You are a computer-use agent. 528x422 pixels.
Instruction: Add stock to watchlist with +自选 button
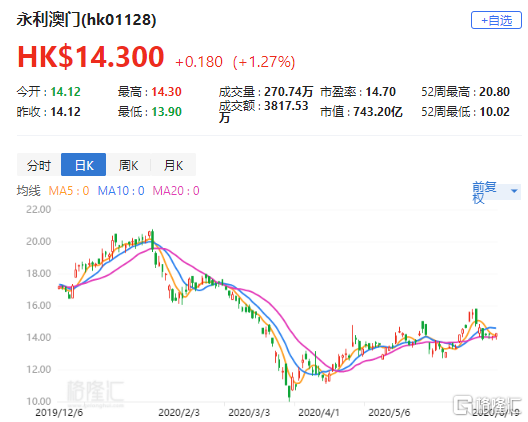[x=496, y=20]
